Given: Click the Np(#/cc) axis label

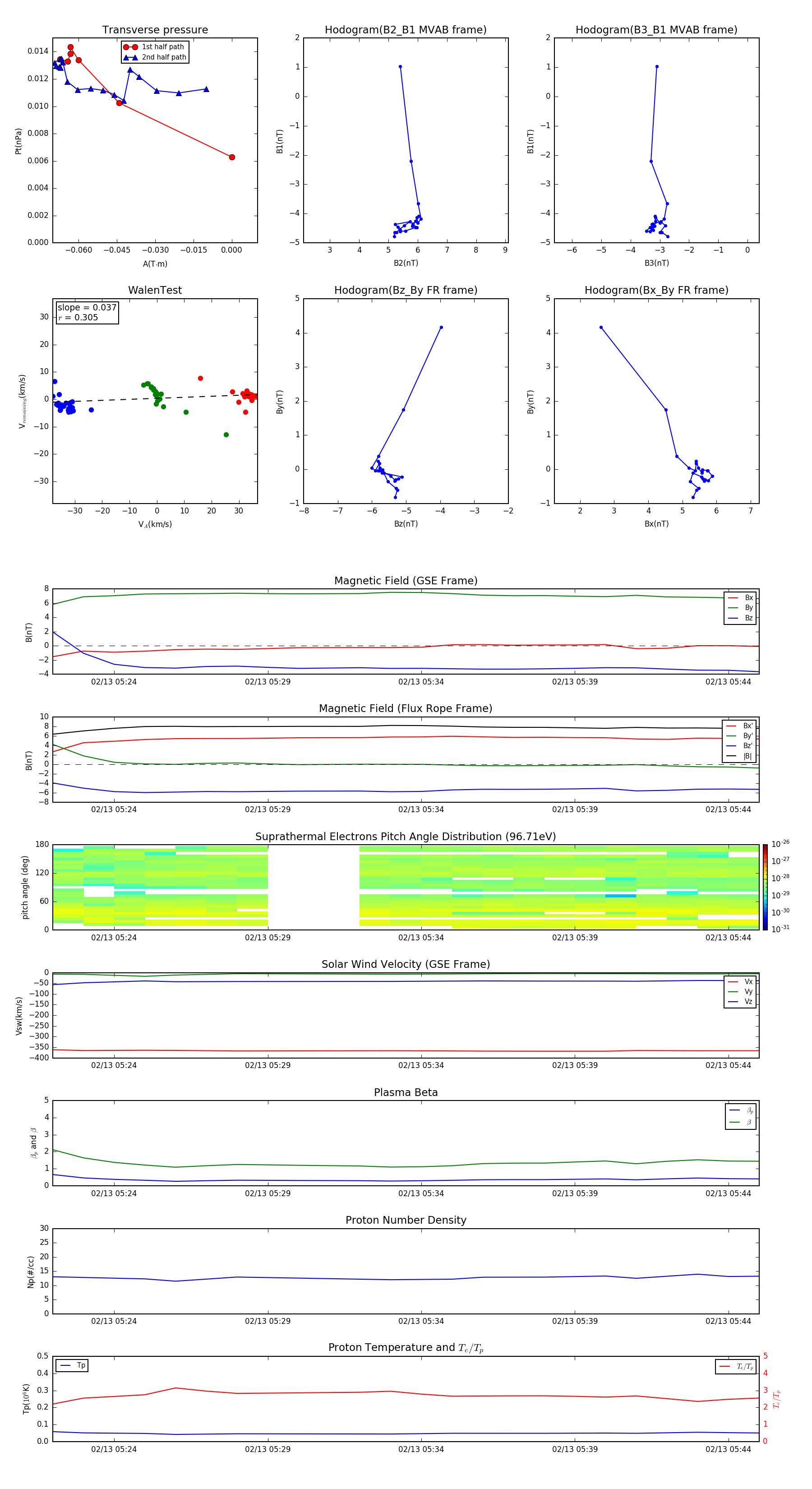Looking at the screenshot, I should pos(31,1272).
